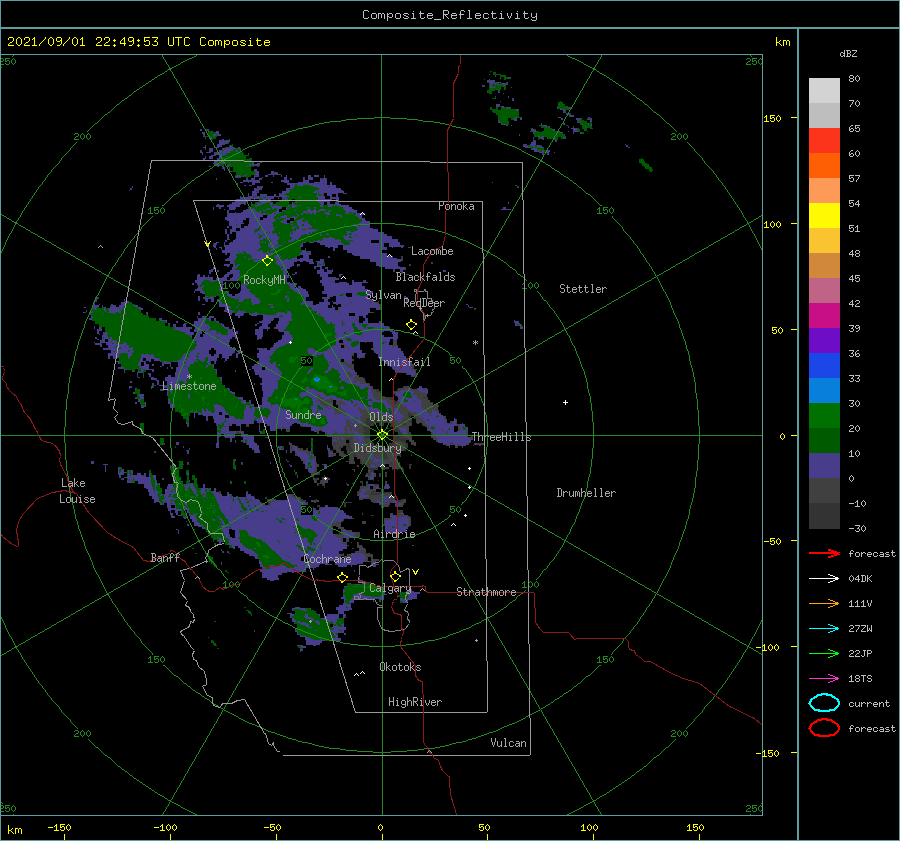Screen dimensions: 900x841
Task: Click the Blackfalds city label
Action: (425, 277)
